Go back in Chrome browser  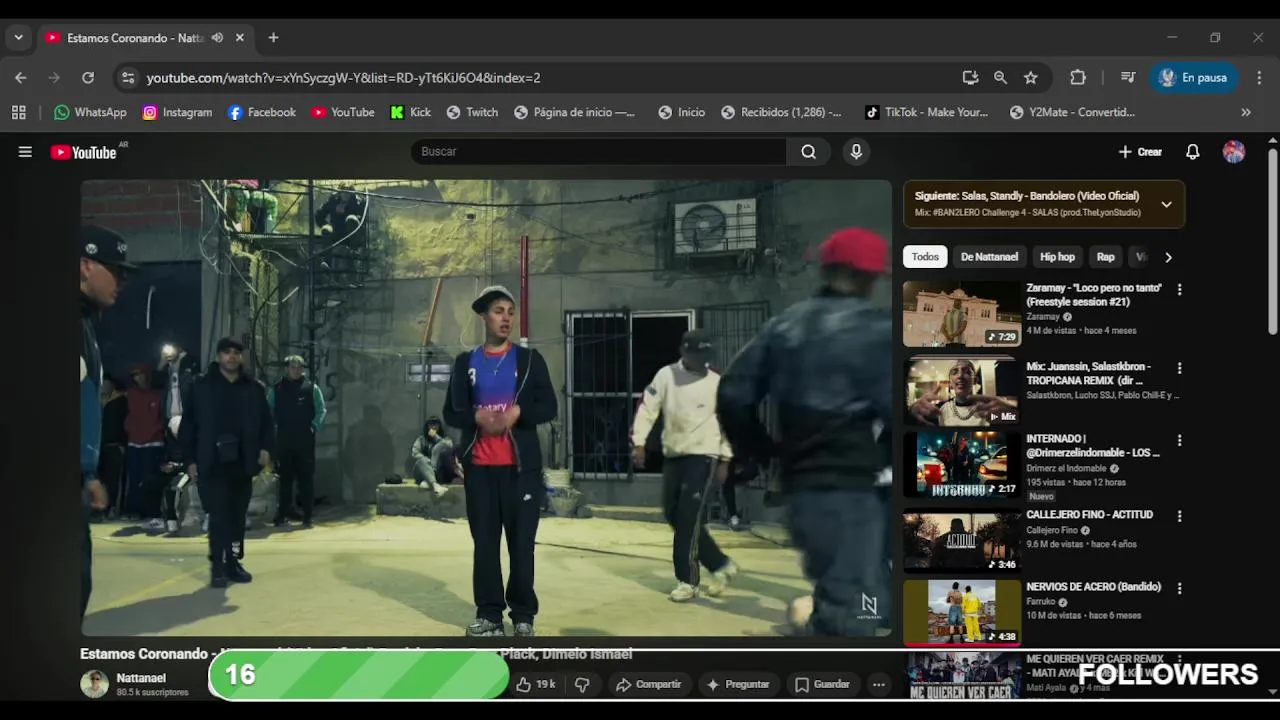21,77
